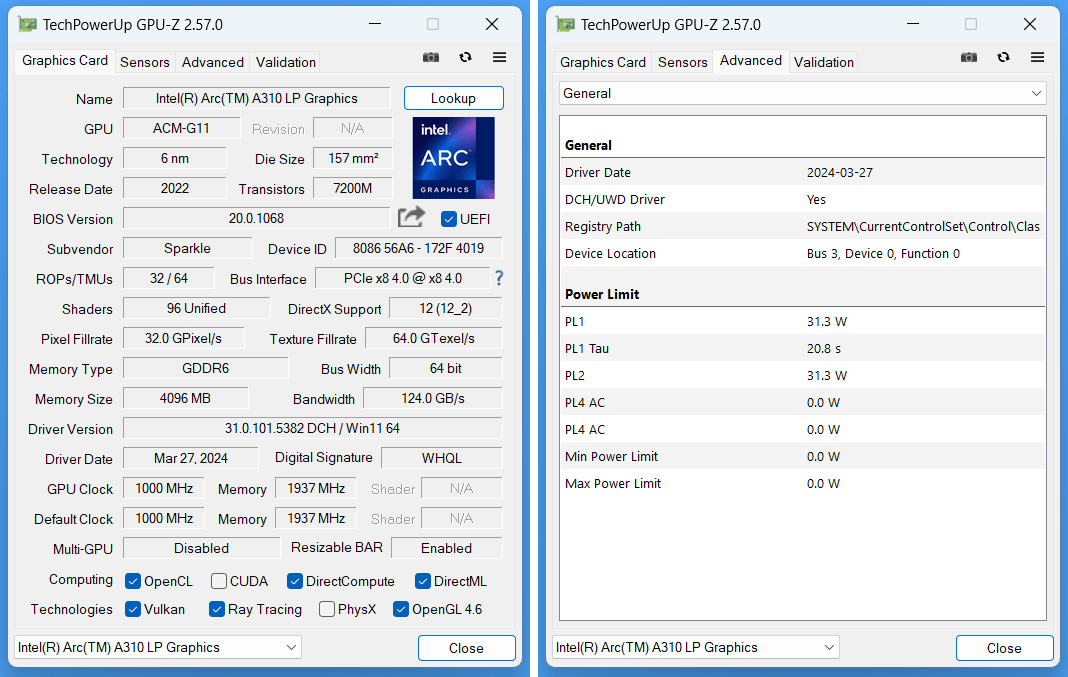Switch to Graphics Card tab in right window

tap(603, 62)
